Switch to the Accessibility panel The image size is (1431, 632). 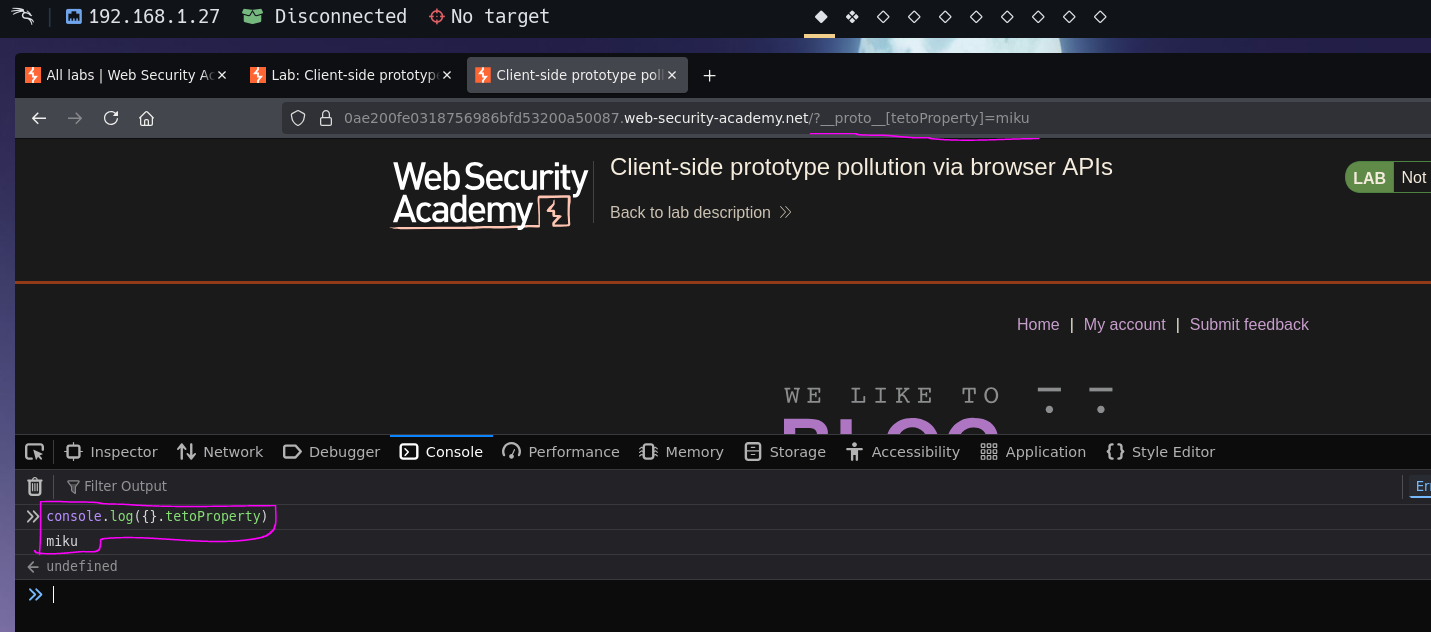coord(903,452)
